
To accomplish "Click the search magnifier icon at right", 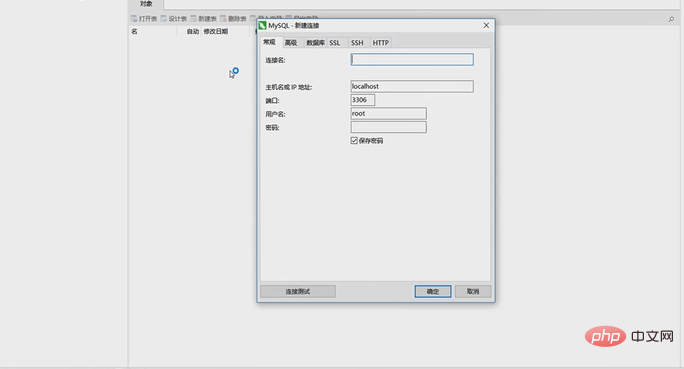I will [671, 19].
